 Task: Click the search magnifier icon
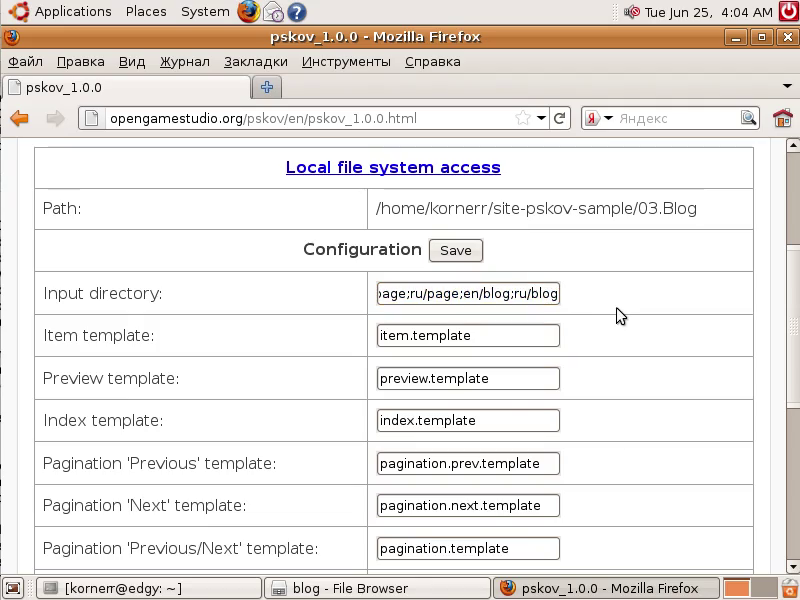749,118
